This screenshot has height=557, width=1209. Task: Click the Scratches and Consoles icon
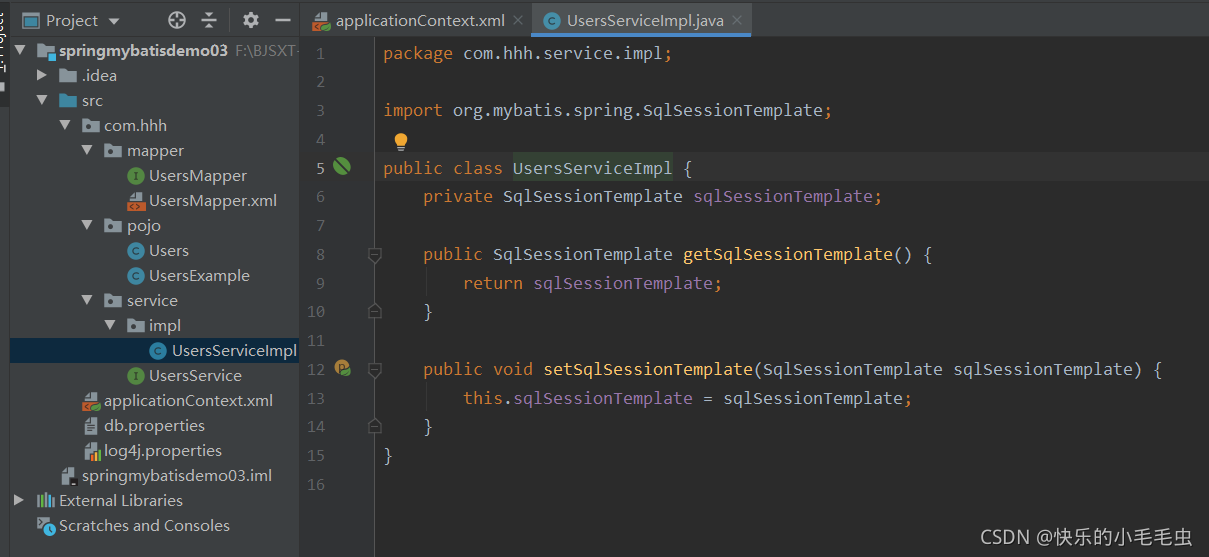point(46,525)
